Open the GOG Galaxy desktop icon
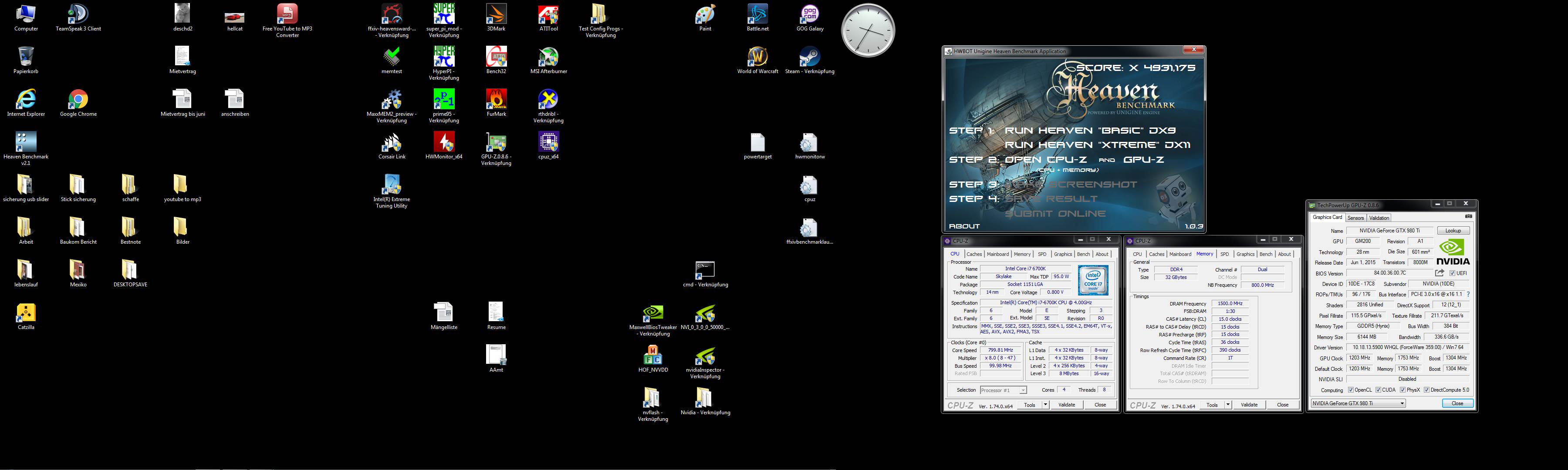Screen dimensions: 1568x470 click(810, 18)
